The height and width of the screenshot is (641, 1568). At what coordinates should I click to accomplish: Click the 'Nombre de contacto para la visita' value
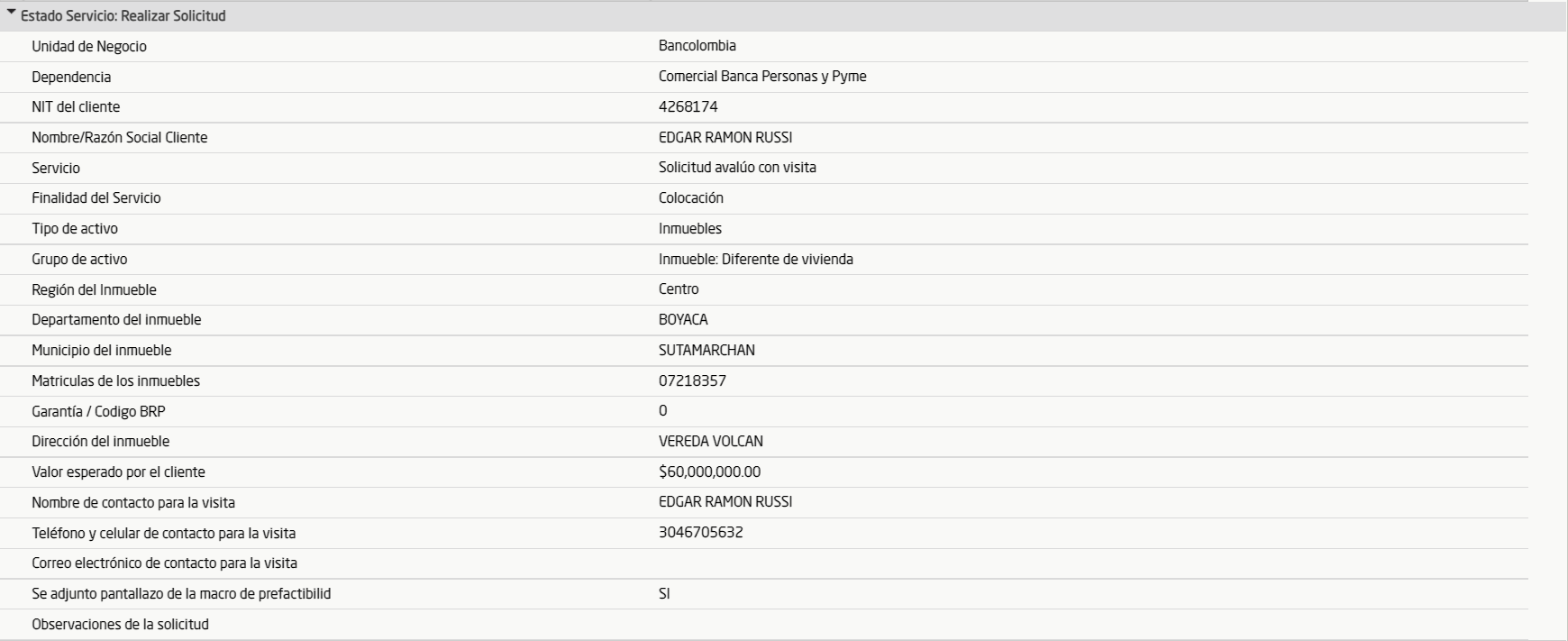click(725, 502)
